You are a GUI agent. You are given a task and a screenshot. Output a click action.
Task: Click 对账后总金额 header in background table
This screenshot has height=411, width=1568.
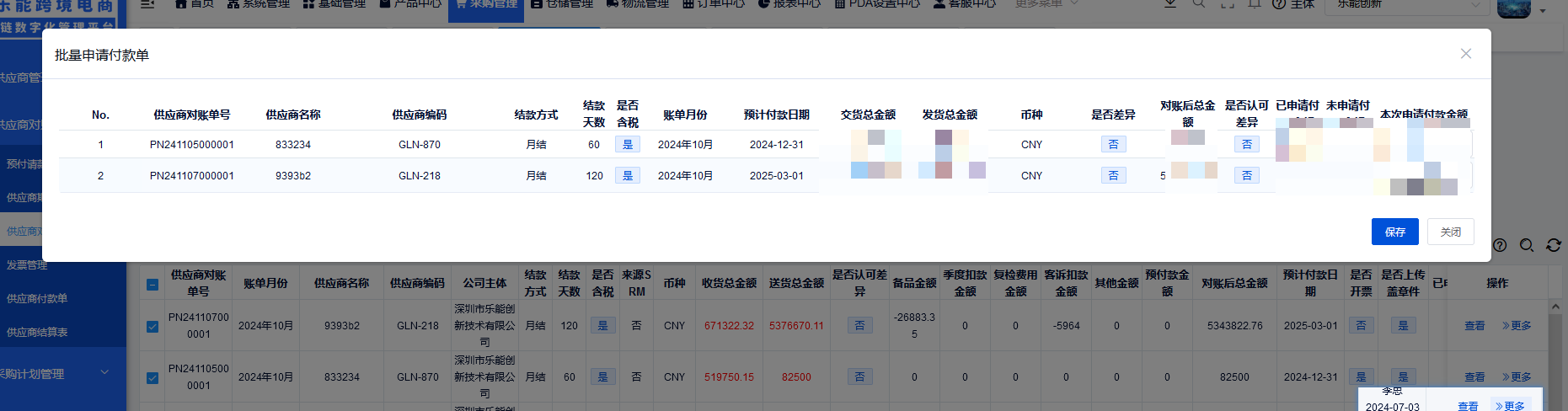(x=1234, y=283)
